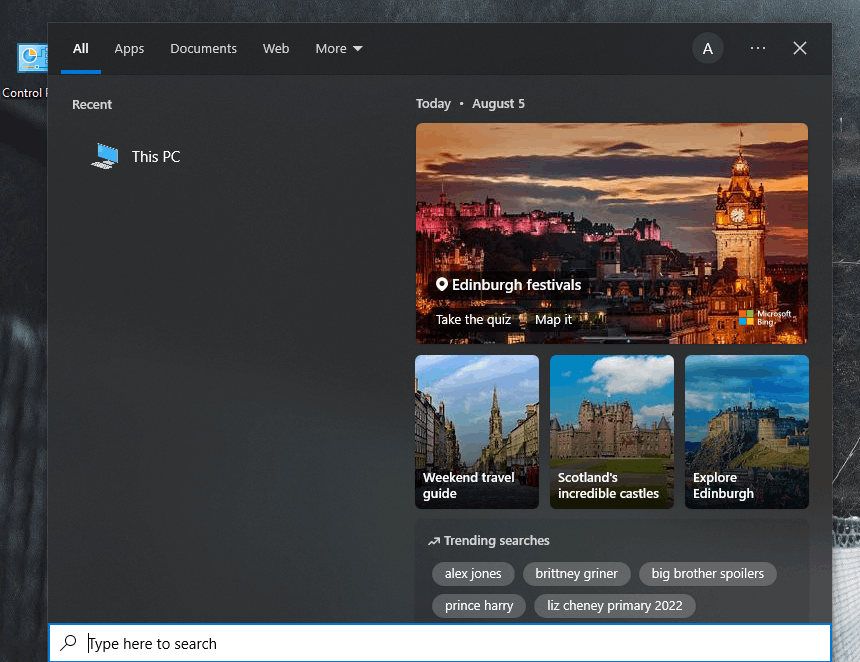Image resolution: width=860 pixels, height=662 pixels.
Task: Click the account avatar labeled A
Action: click(708, 48)
